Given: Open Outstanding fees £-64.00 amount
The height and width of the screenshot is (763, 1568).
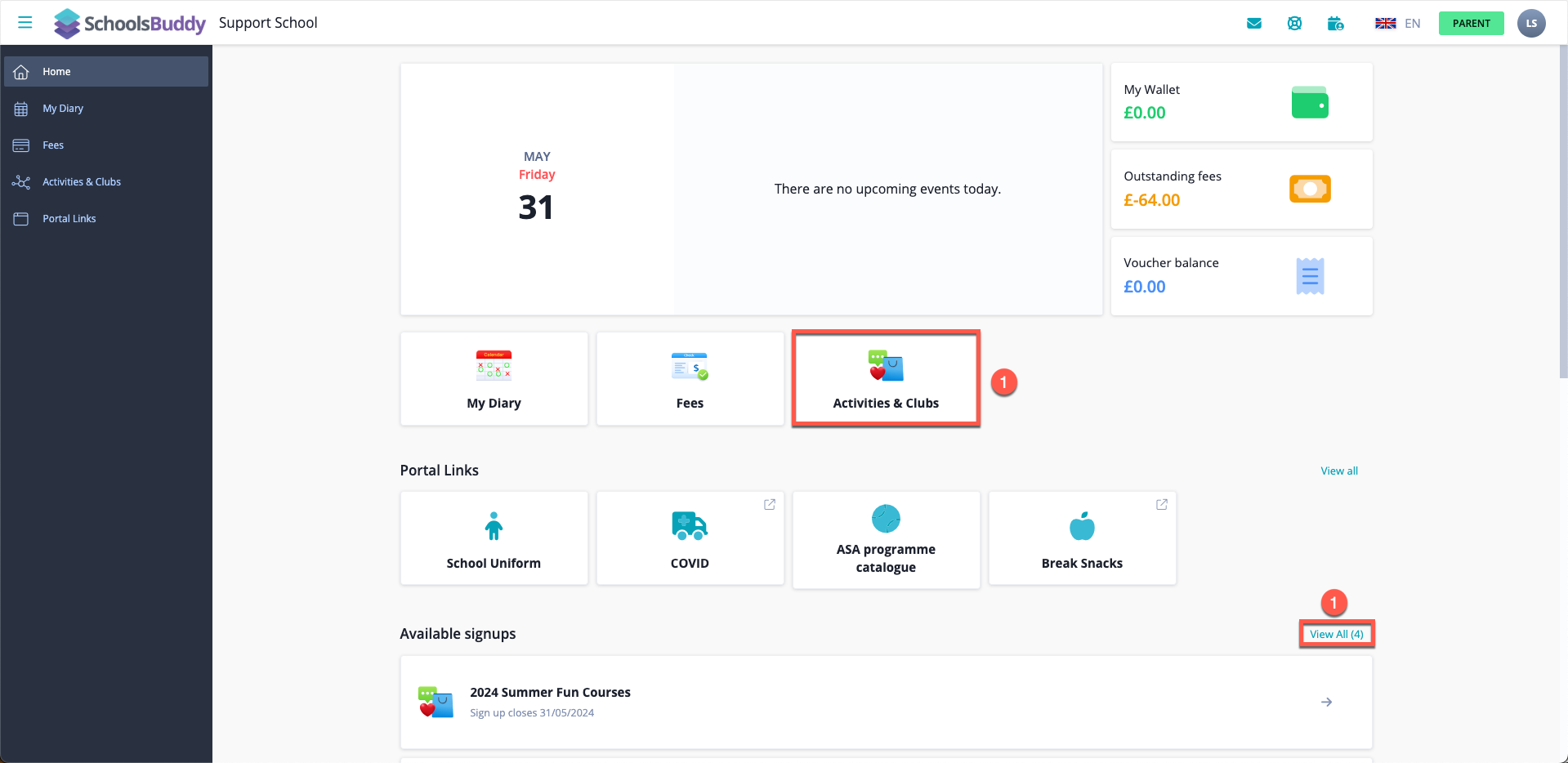Looking at the screenshot, I should tap(1152, 200).
